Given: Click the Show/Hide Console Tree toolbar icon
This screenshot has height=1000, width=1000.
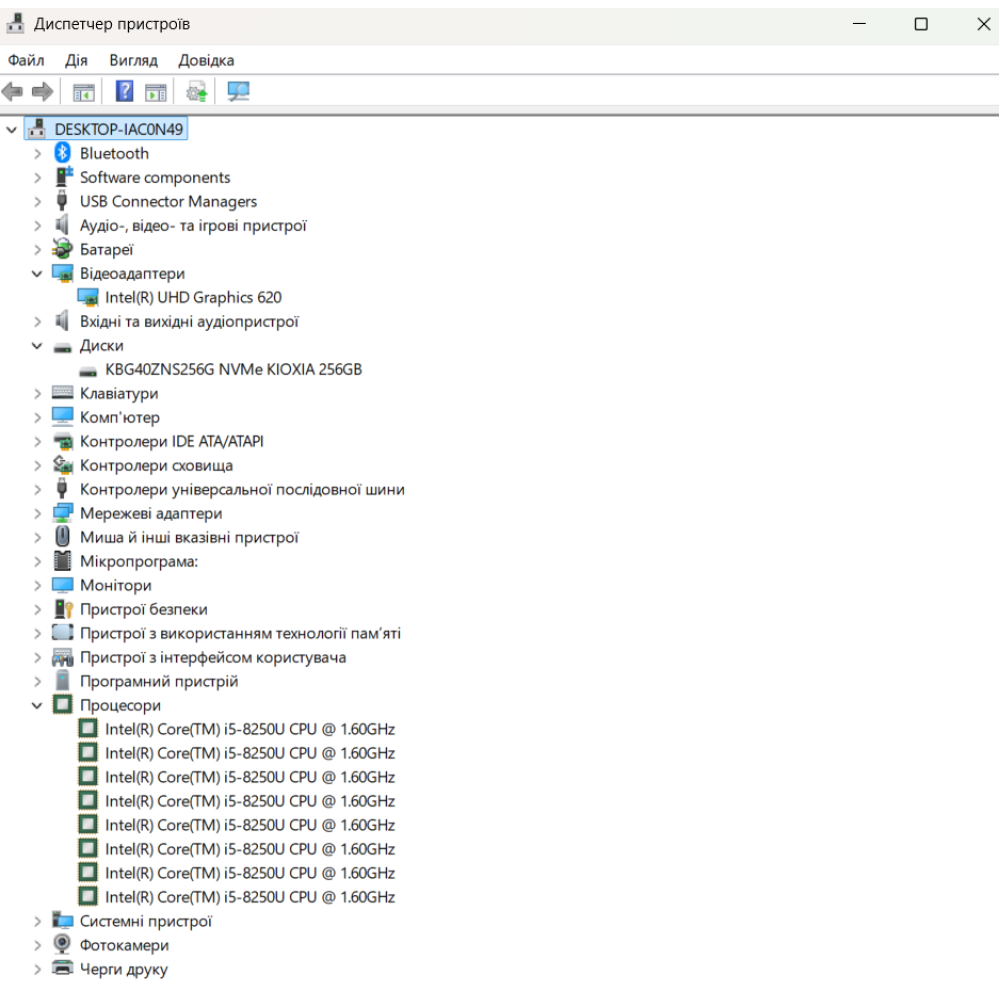Looking at the screenshot, I should [83, 92].
